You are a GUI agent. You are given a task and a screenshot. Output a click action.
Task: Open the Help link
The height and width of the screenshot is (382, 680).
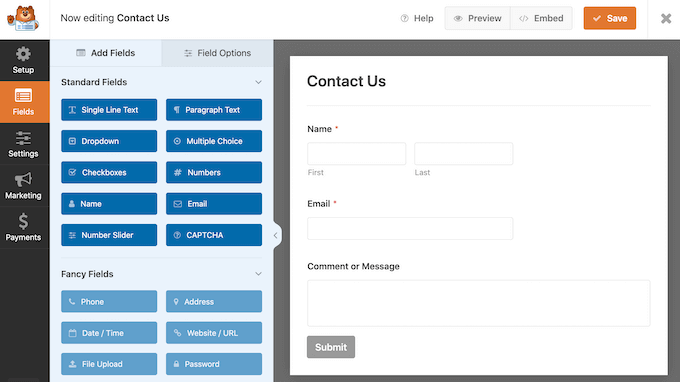pyautogui.click(x=417, y=18)
